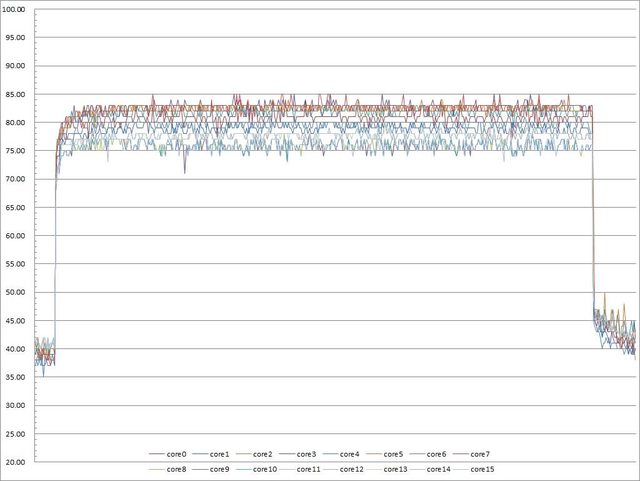Click the core15 legend label

pyautogui.click(x=482, y=469)
